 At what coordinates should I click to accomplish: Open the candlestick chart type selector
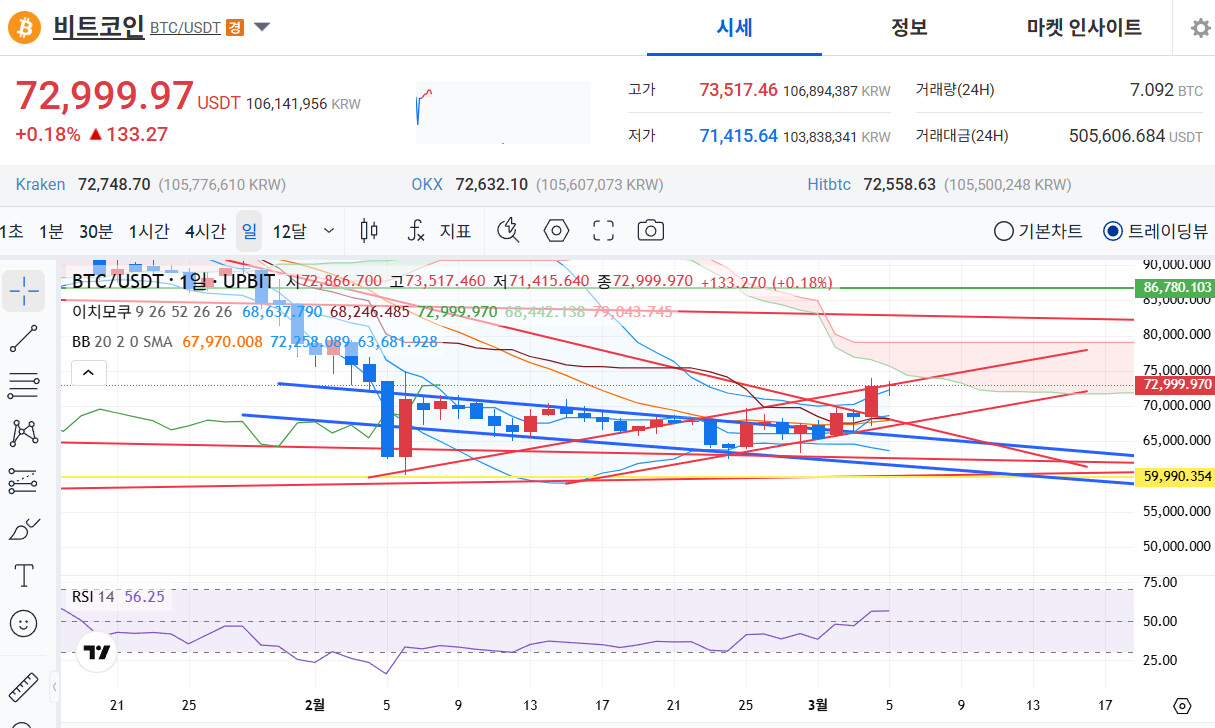(x=368, y=231)
